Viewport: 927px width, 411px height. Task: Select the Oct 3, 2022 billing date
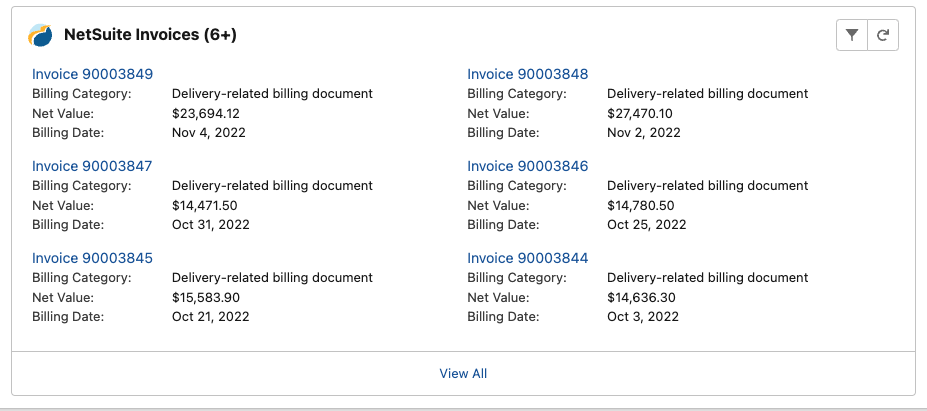pos(643,317)
